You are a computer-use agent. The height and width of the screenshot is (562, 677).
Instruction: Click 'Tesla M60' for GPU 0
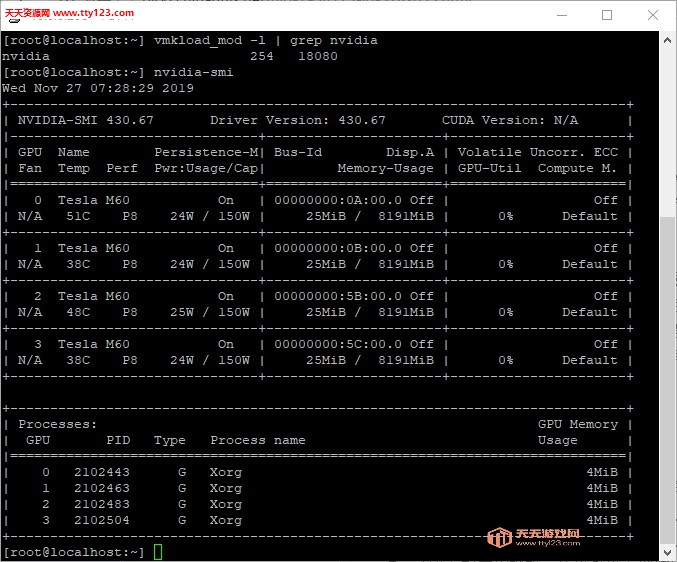tap(94, 200)
